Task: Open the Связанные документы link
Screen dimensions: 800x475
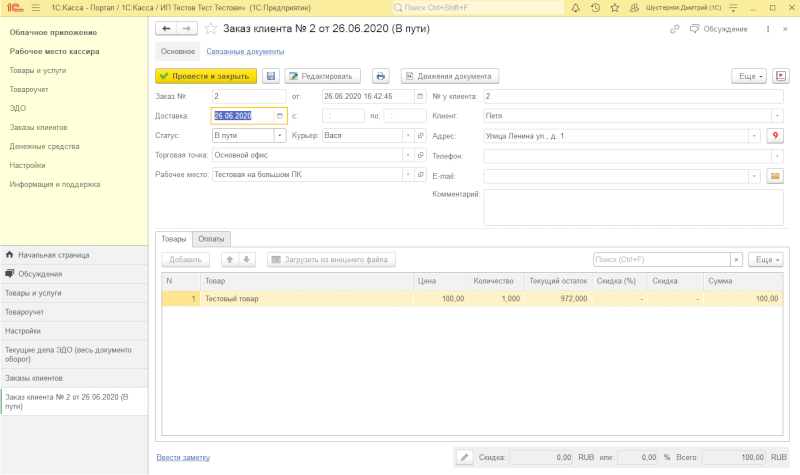Action: click(x=245, y=52)
